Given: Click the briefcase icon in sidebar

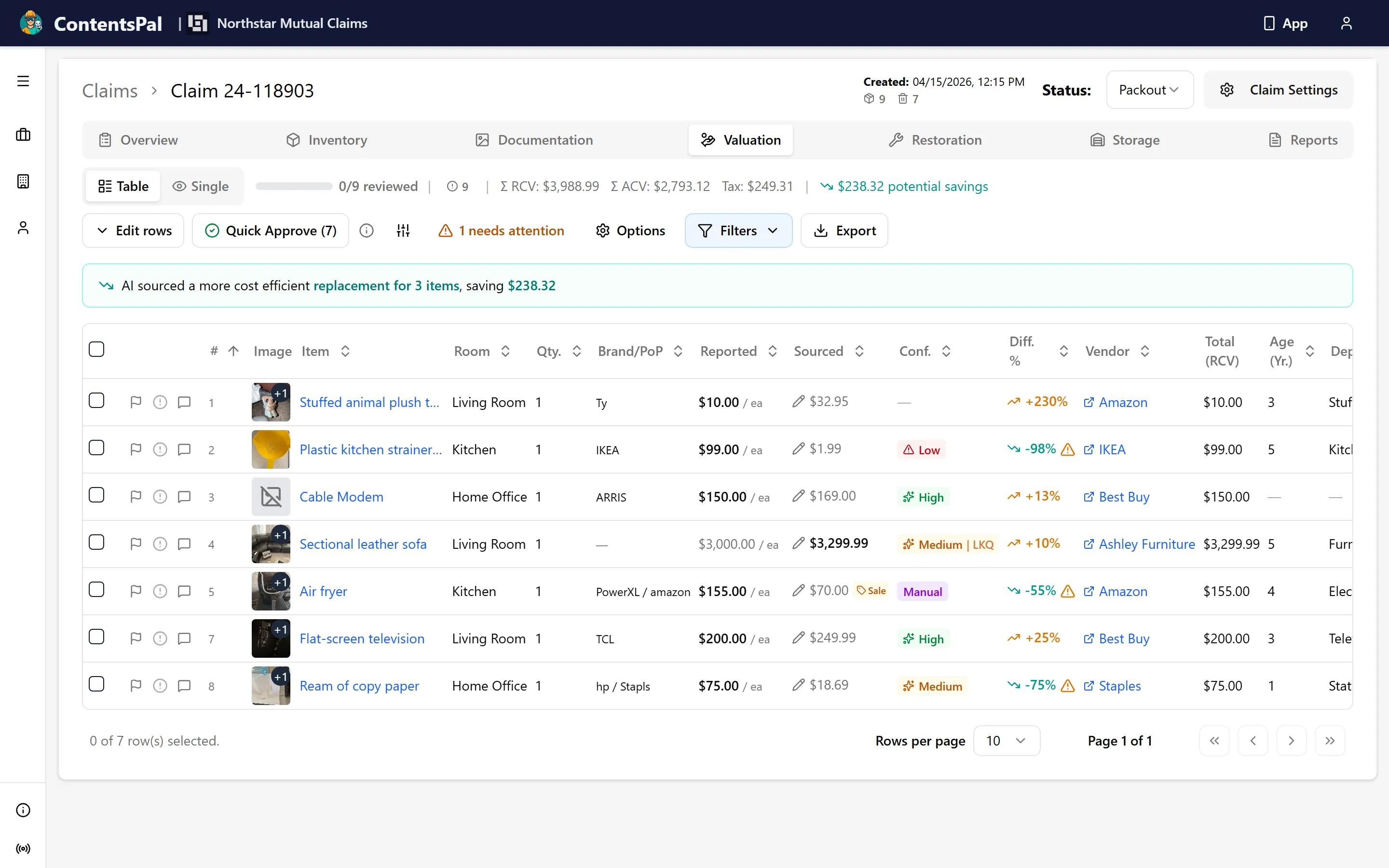Looking at the screenshot, I should (x=23, y=135).
